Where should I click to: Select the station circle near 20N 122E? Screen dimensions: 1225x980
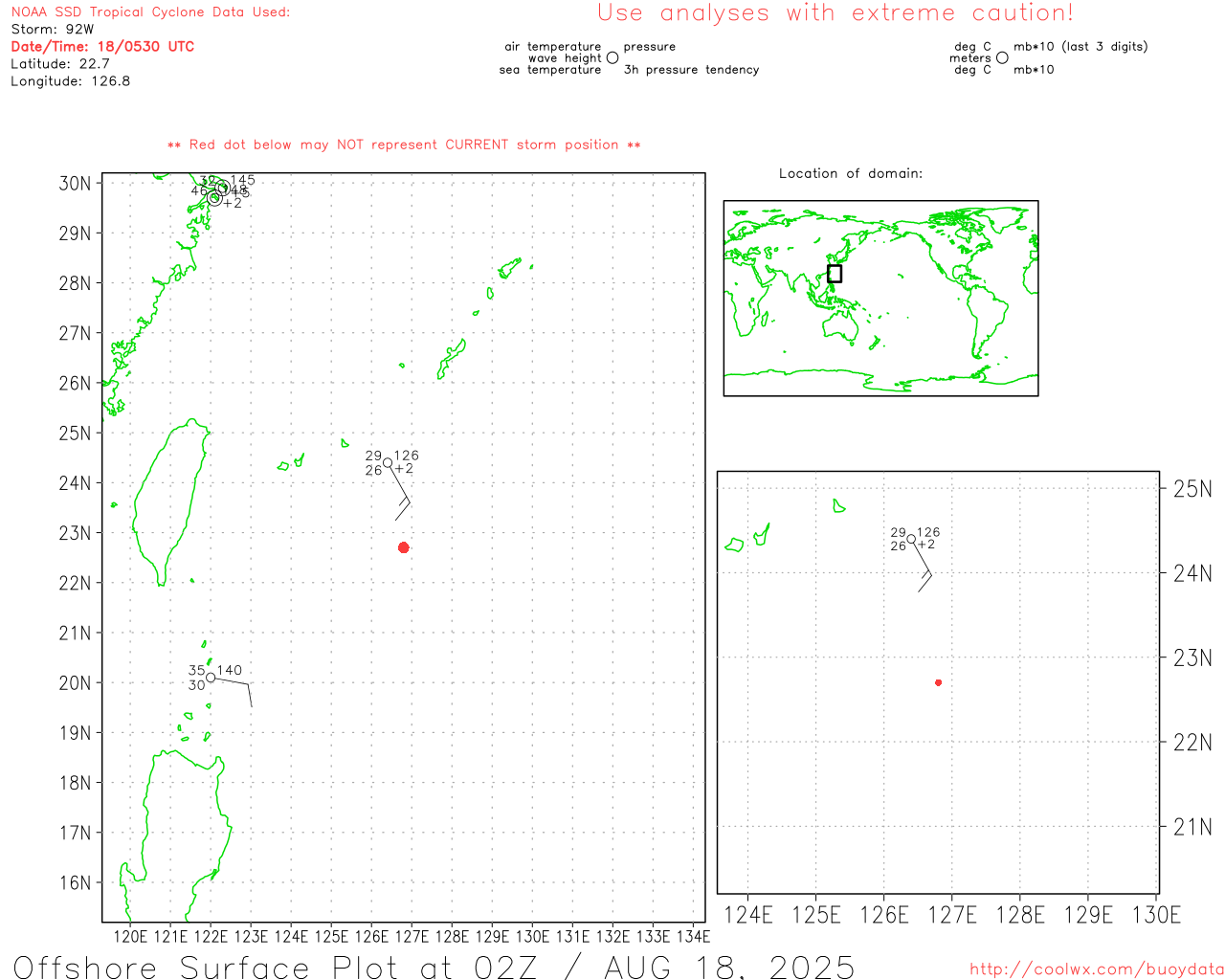coord(211,678)
